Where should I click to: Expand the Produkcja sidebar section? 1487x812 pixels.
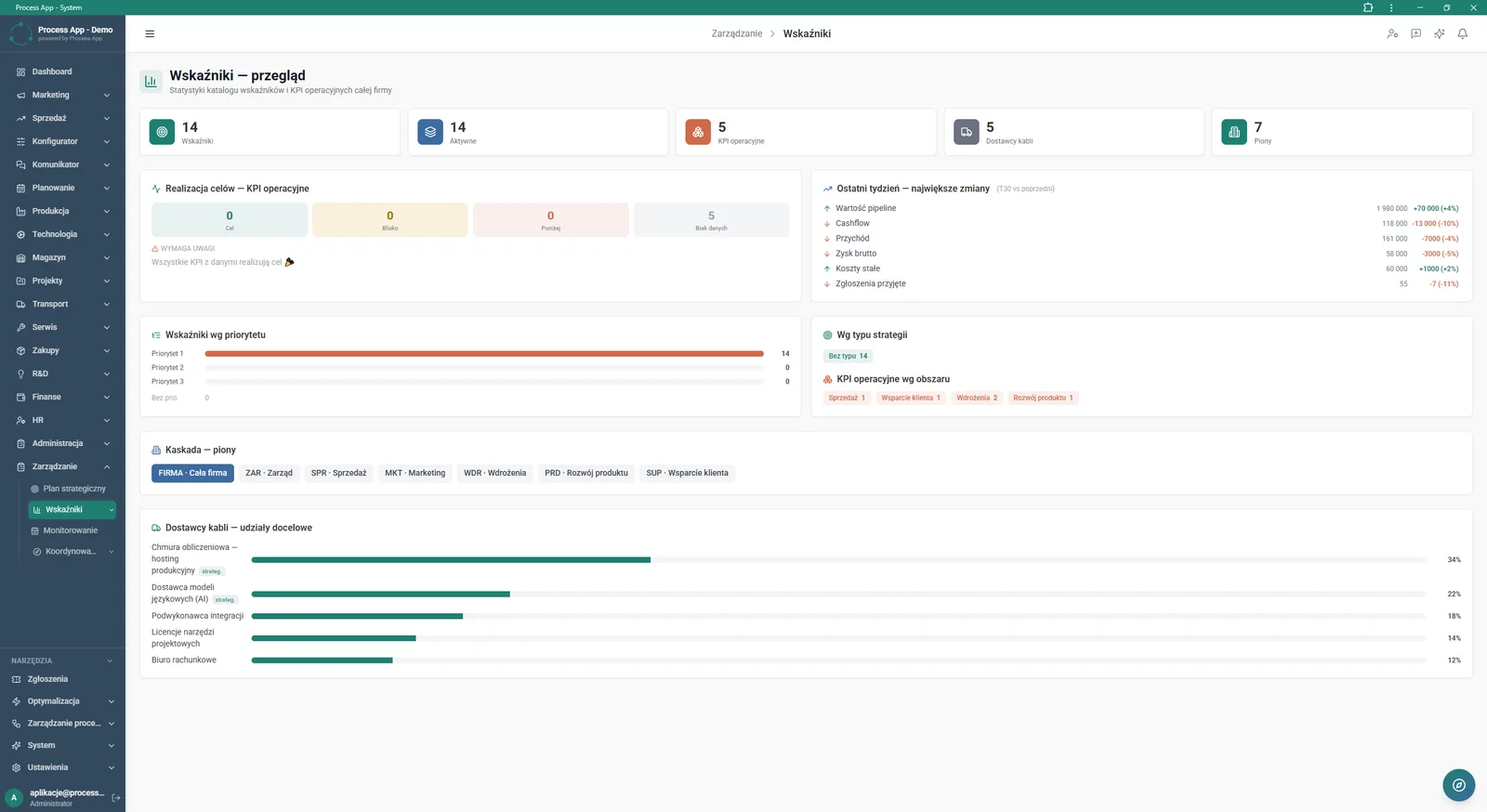click(62, 211)
